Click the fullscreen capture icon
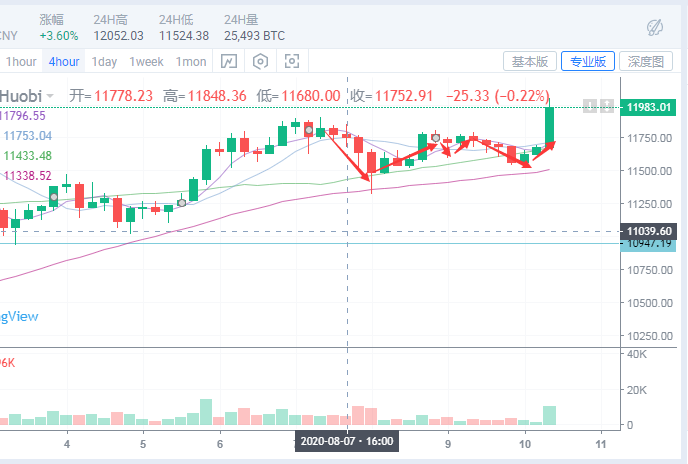Viewport: 688px width, 464px height. click(292, 61)
